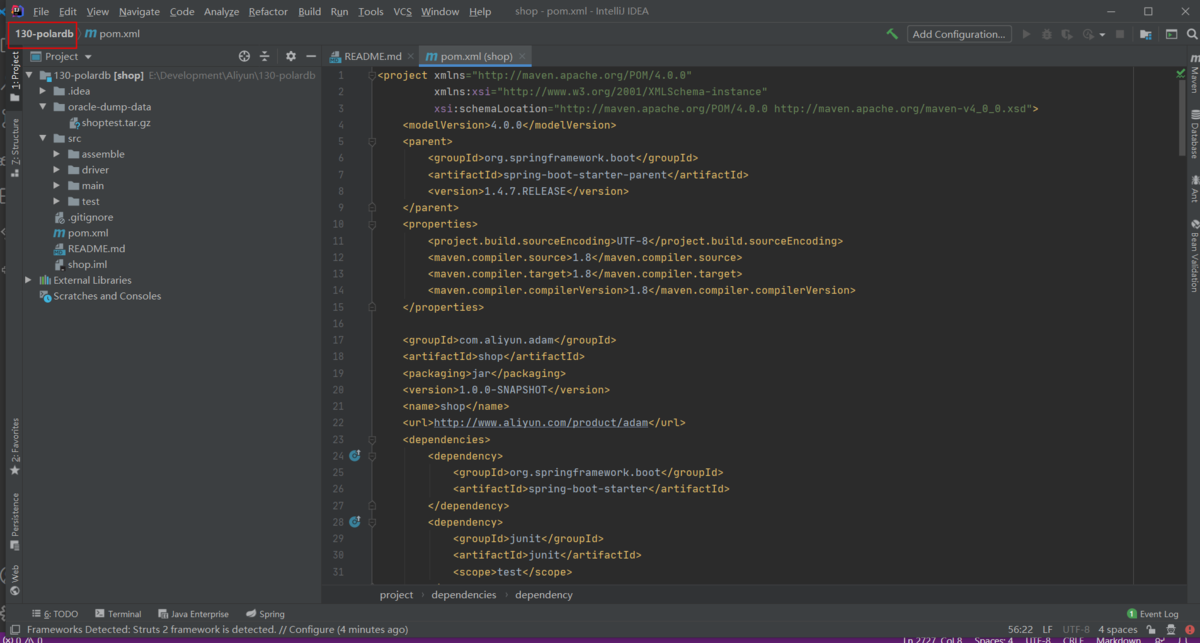Open the Refactor menu
Image resolution: width=1200 pixels, height=643 pixels.
point(268,11)
